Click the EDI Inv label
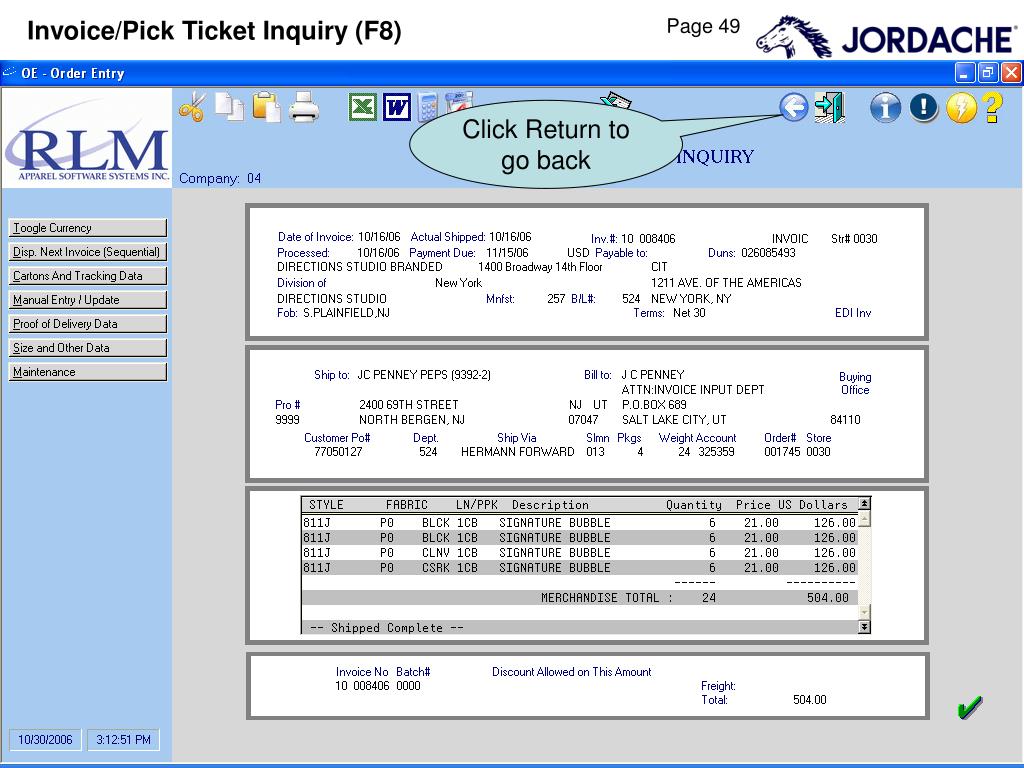 (x=853, y=313)
